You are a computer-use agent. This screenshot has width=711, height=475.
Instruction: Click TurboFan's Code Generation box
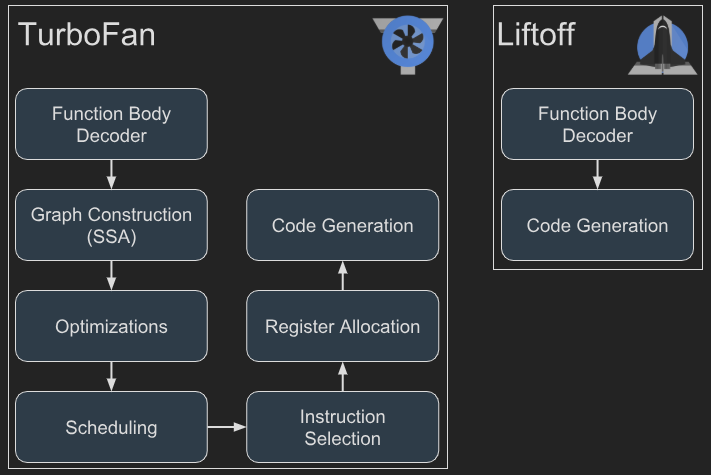pos(343,225)
